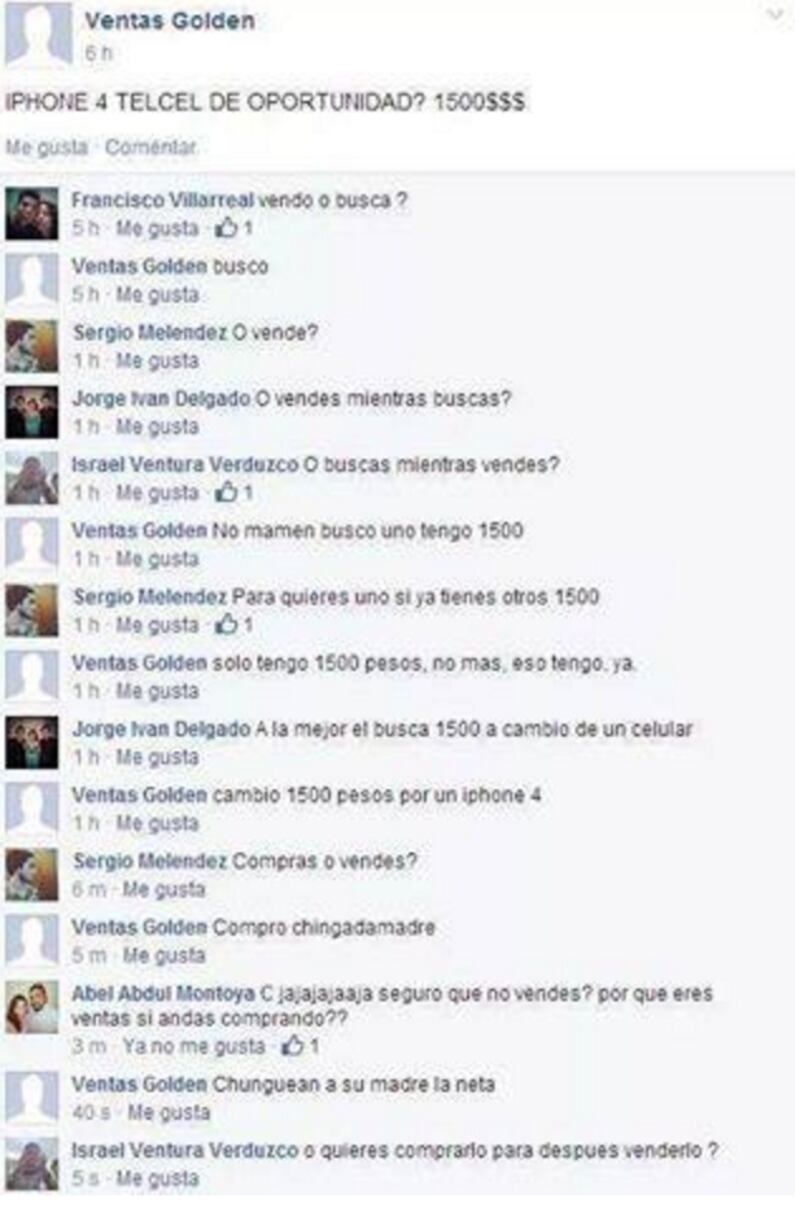The height and width of the screenshot is (1208, 800).
Task: Open the Ventas Golden profile name on the post
Action: pos(169,21)
